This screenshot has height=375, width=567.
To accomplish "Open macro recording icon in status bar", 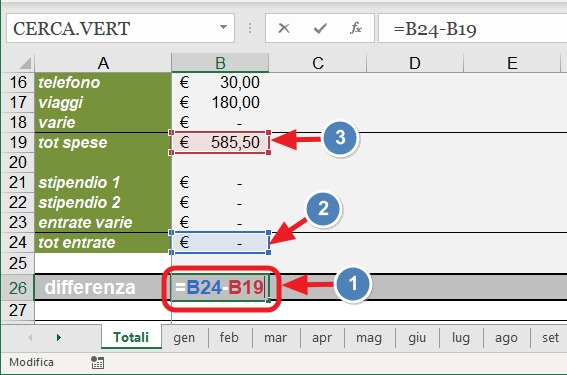I will click(97, 362).
